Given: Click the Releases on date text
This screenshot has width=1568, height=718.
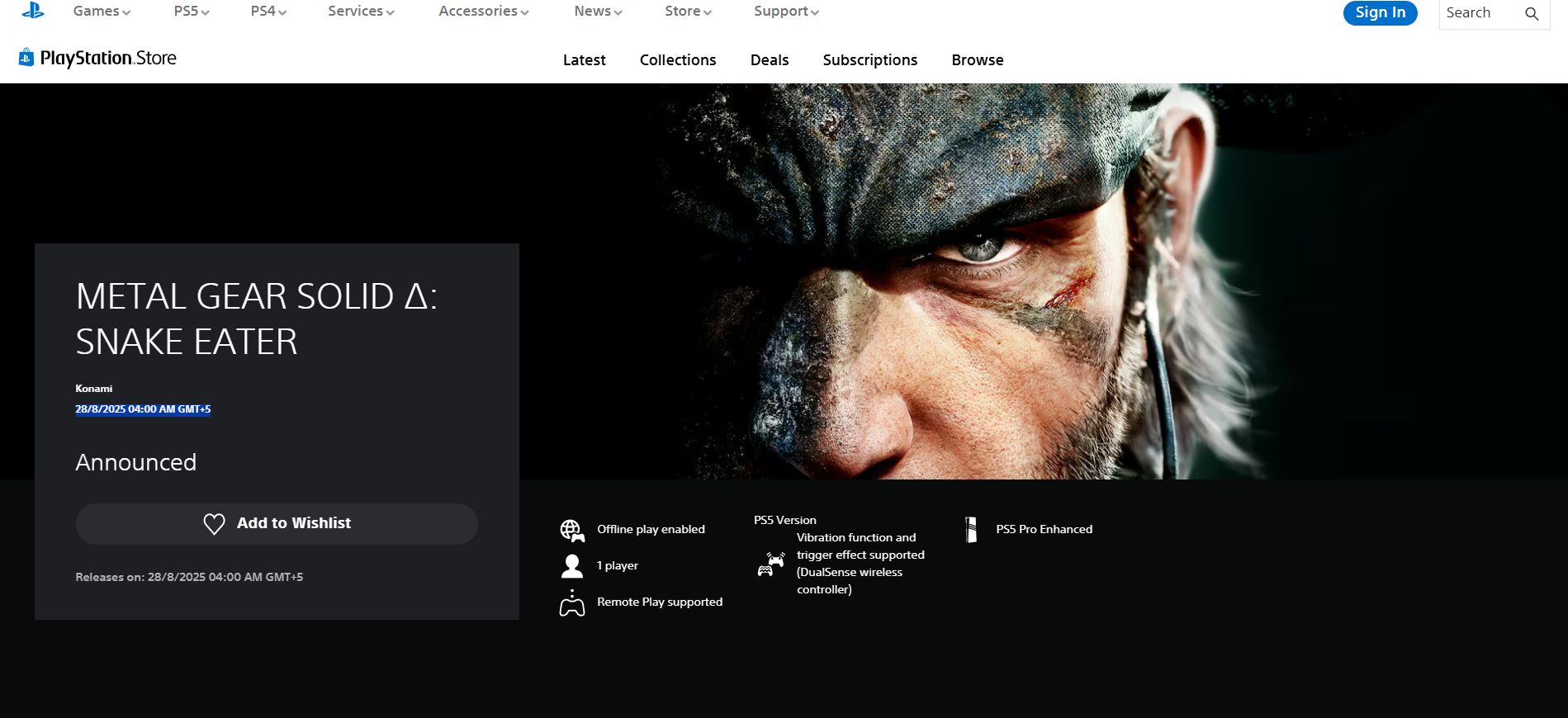Looking at the screenshot, I should click(x=189, y=577).
